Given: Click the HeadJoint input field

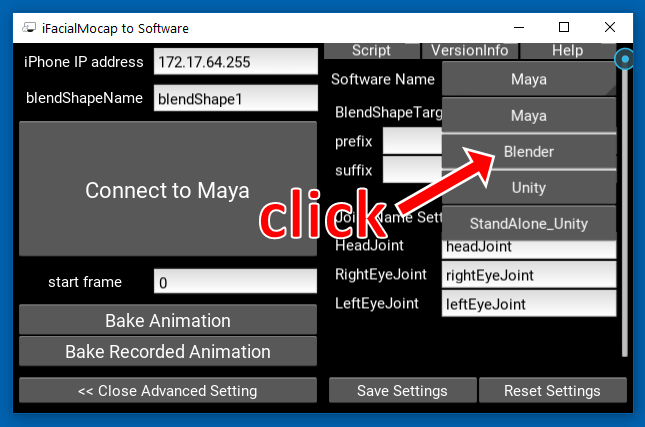Looking at the screenshot, I should (529, 248).
